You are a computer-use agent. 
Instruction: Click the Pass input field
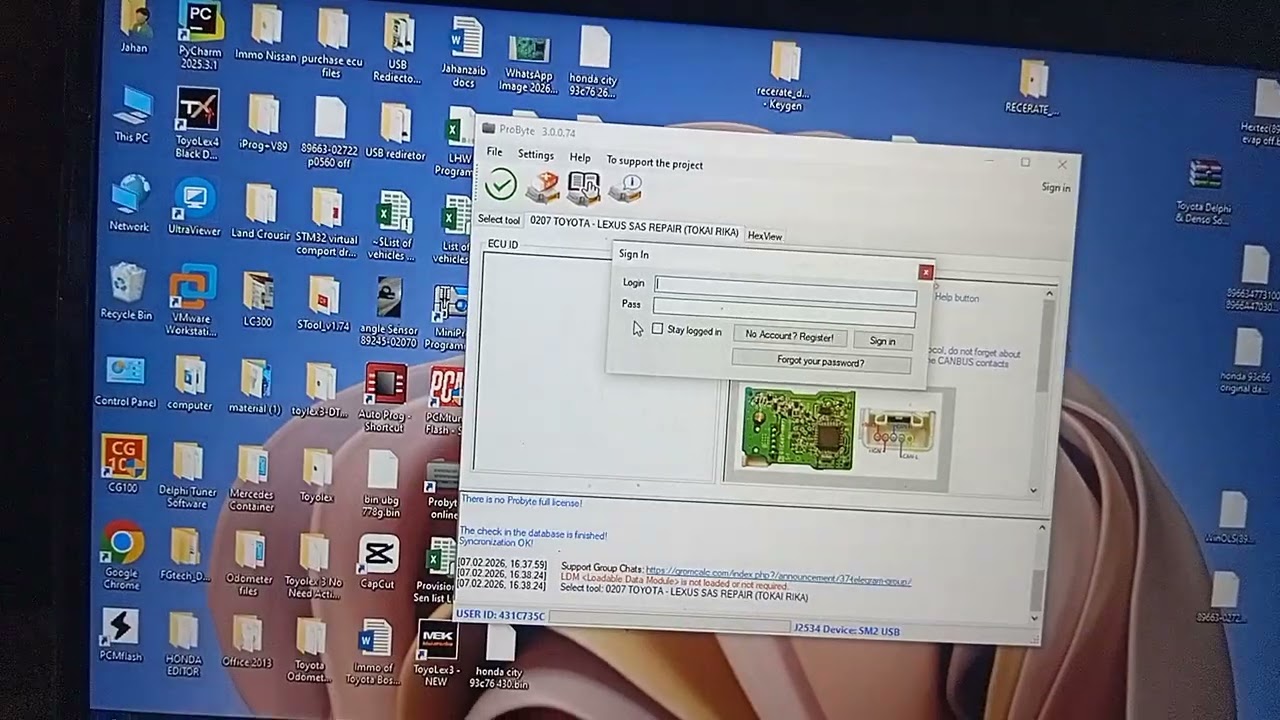(x=784, y=310)
